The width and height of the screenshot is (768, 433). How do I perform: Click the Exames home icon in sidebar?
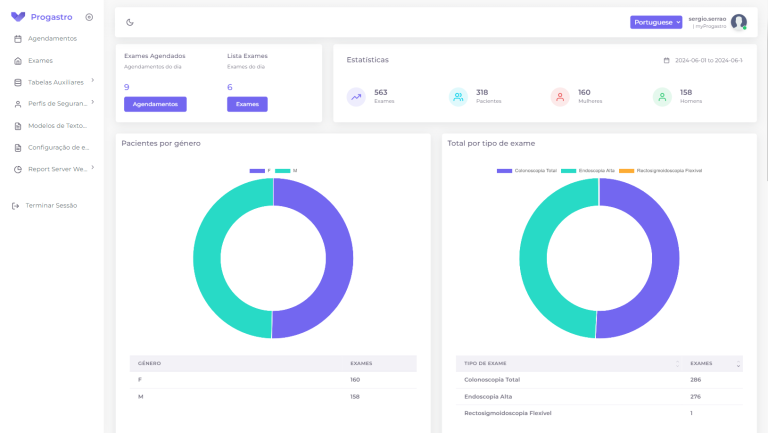(18, 61)
